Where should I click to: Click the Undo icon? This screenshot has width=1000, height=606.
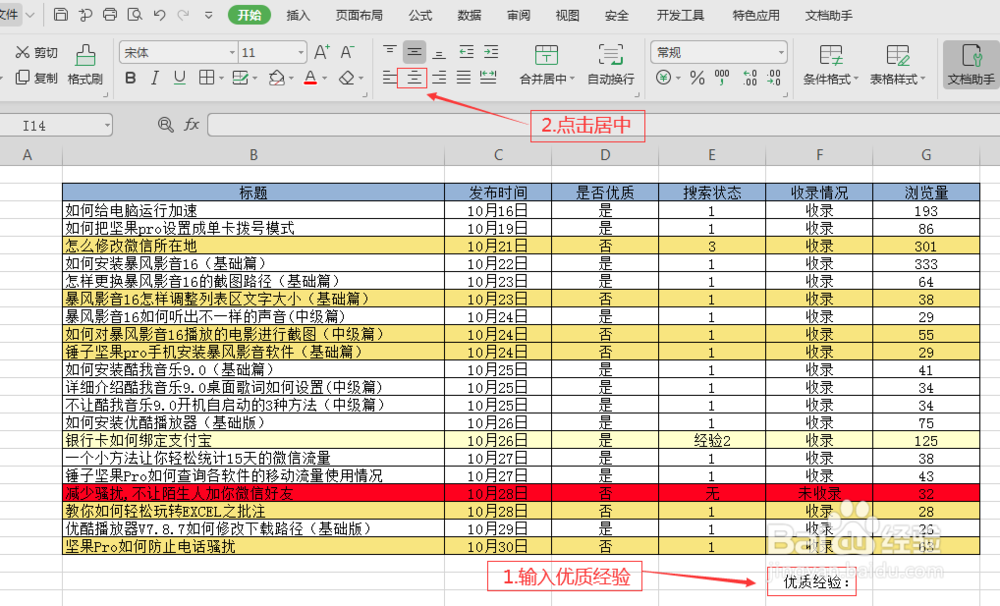click(157, 15)
